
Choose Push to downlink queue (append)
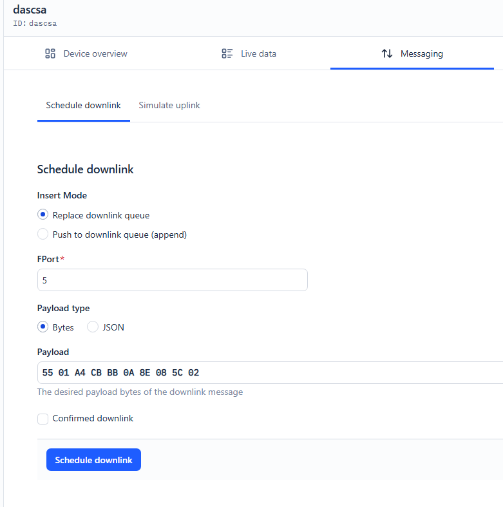[x=43, y=234]
